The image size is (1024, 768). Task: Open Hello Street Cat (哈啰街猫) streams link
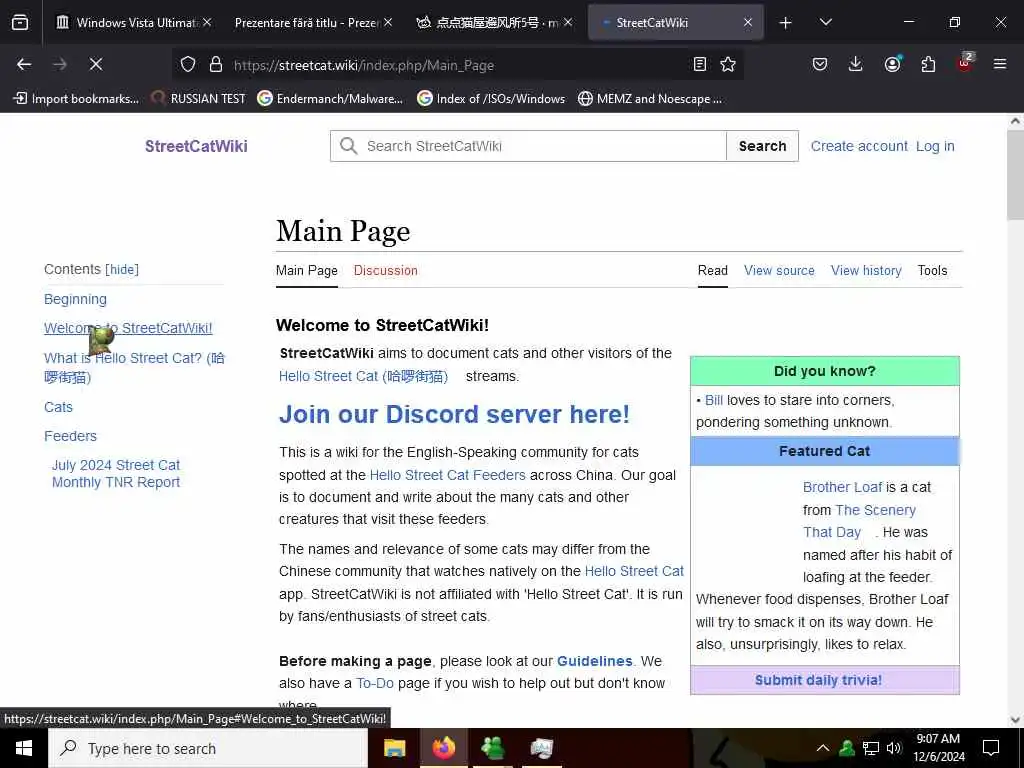pyautogui.click(x=363, y=376)
